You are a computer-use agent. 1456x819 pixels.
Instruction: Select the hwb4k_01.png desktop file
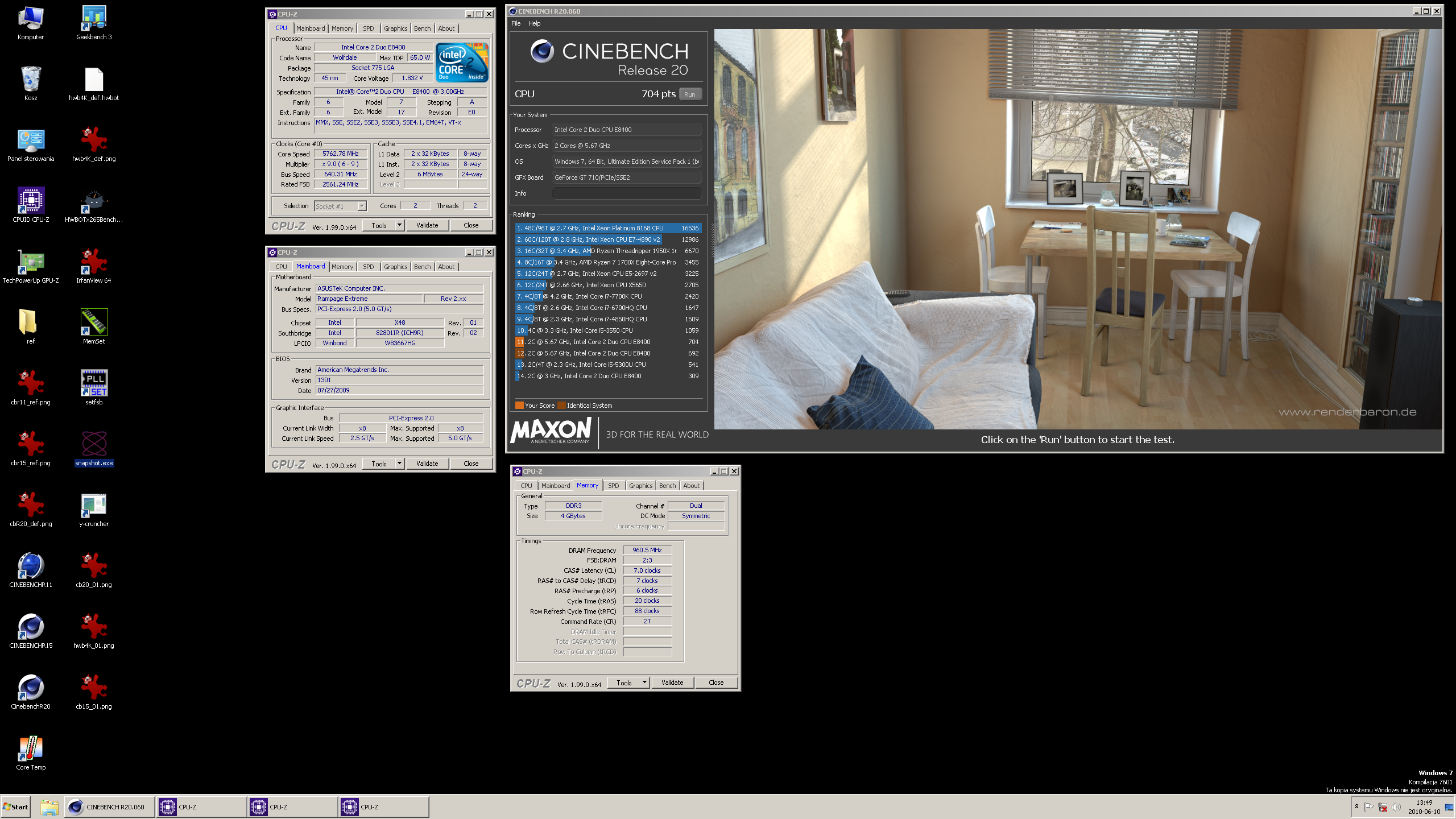94,631
